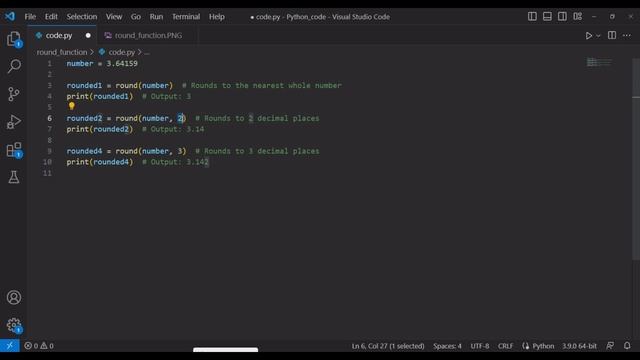Click code.py in the breadcrumb
Image resolution: width=640 pixels, height=360 pixels.
(x=122, y=52)
